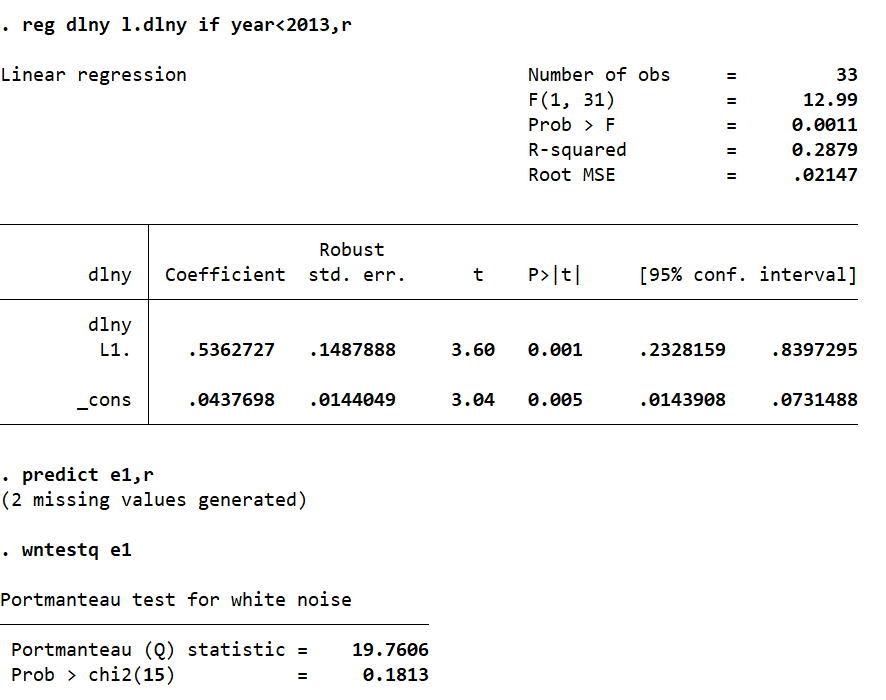Screen dimensions: 886x700
Task: Click the '[95% conf. interval]' header
Action: point(748,275)
